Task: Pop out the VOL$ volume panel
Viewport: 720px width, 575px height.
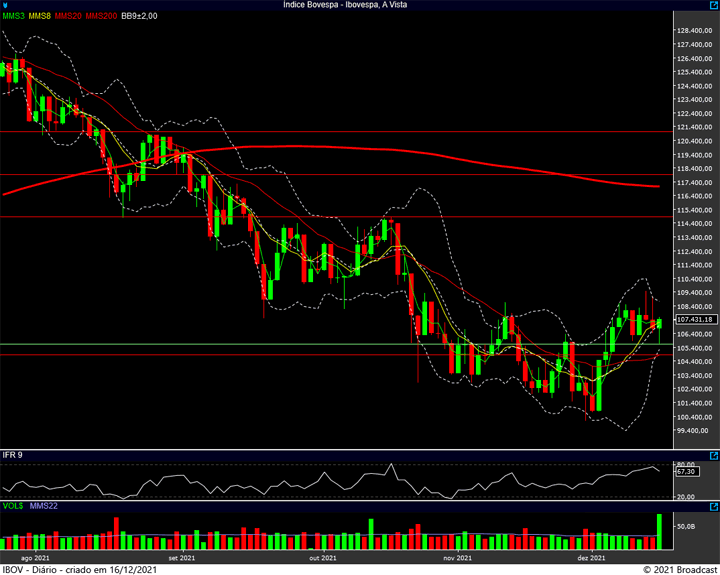Action: pyautogui.click(x=714, y=507)
